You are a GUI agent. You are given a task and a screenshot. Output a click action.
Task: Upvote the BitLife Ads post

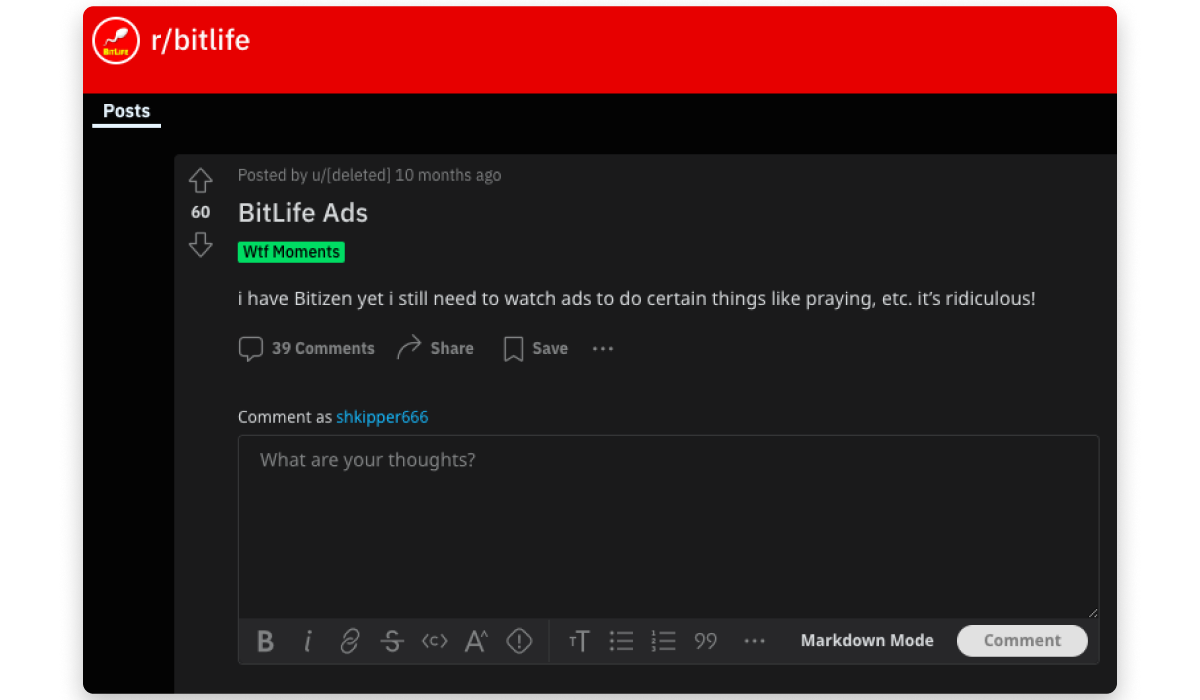pos(201,181)
